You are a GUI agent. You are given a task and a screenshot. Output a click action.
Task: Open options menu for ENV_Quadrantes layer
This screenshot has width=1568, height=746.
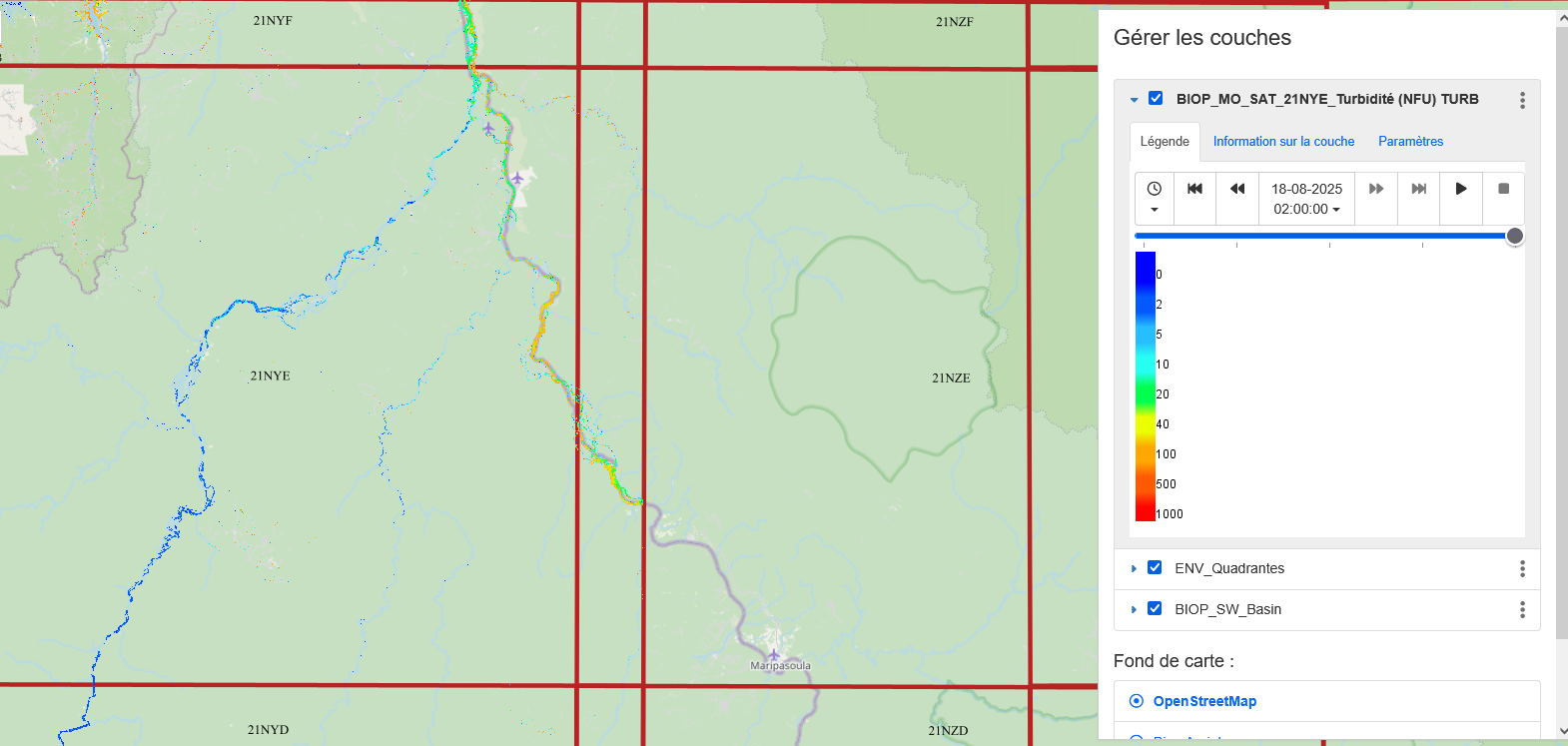click(1522, 568)
